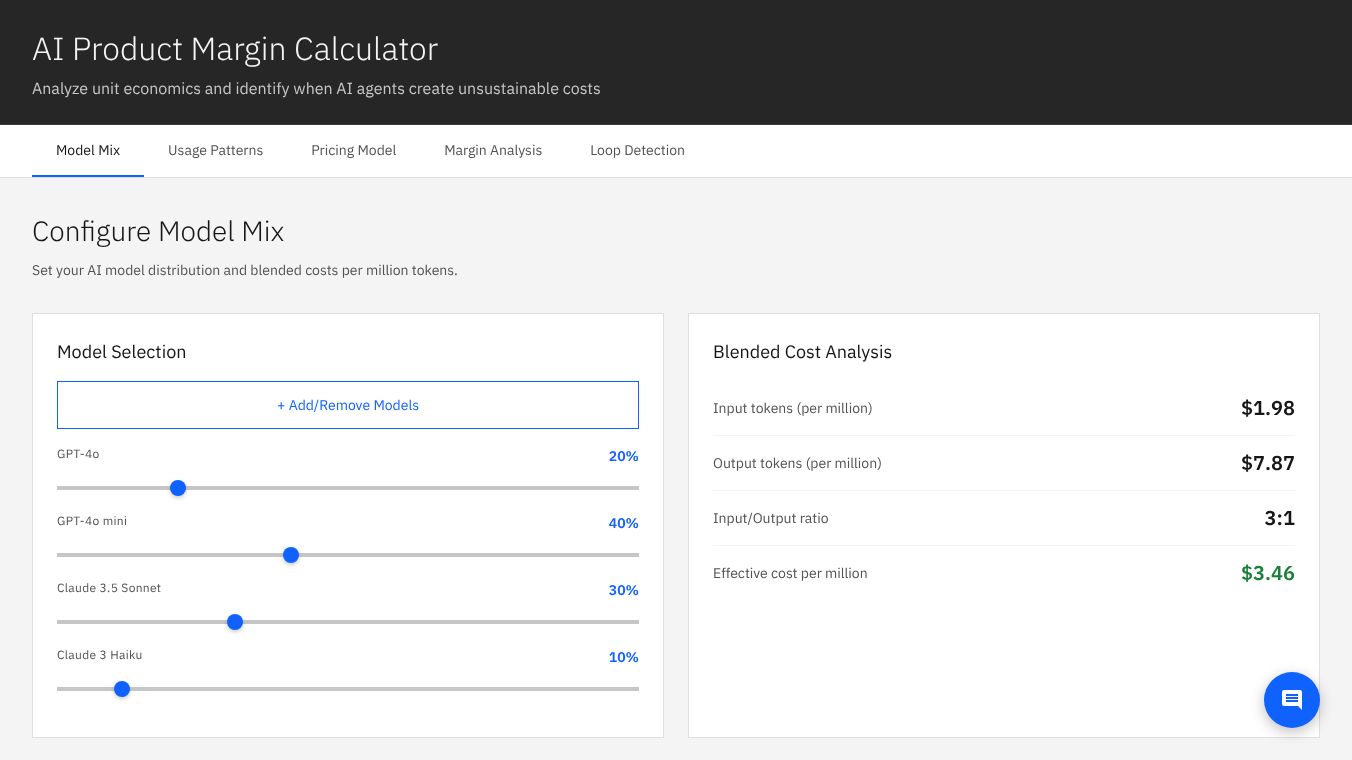Click the 'Input/Output ratio' label
The image size is (1352, 760).
770,518
